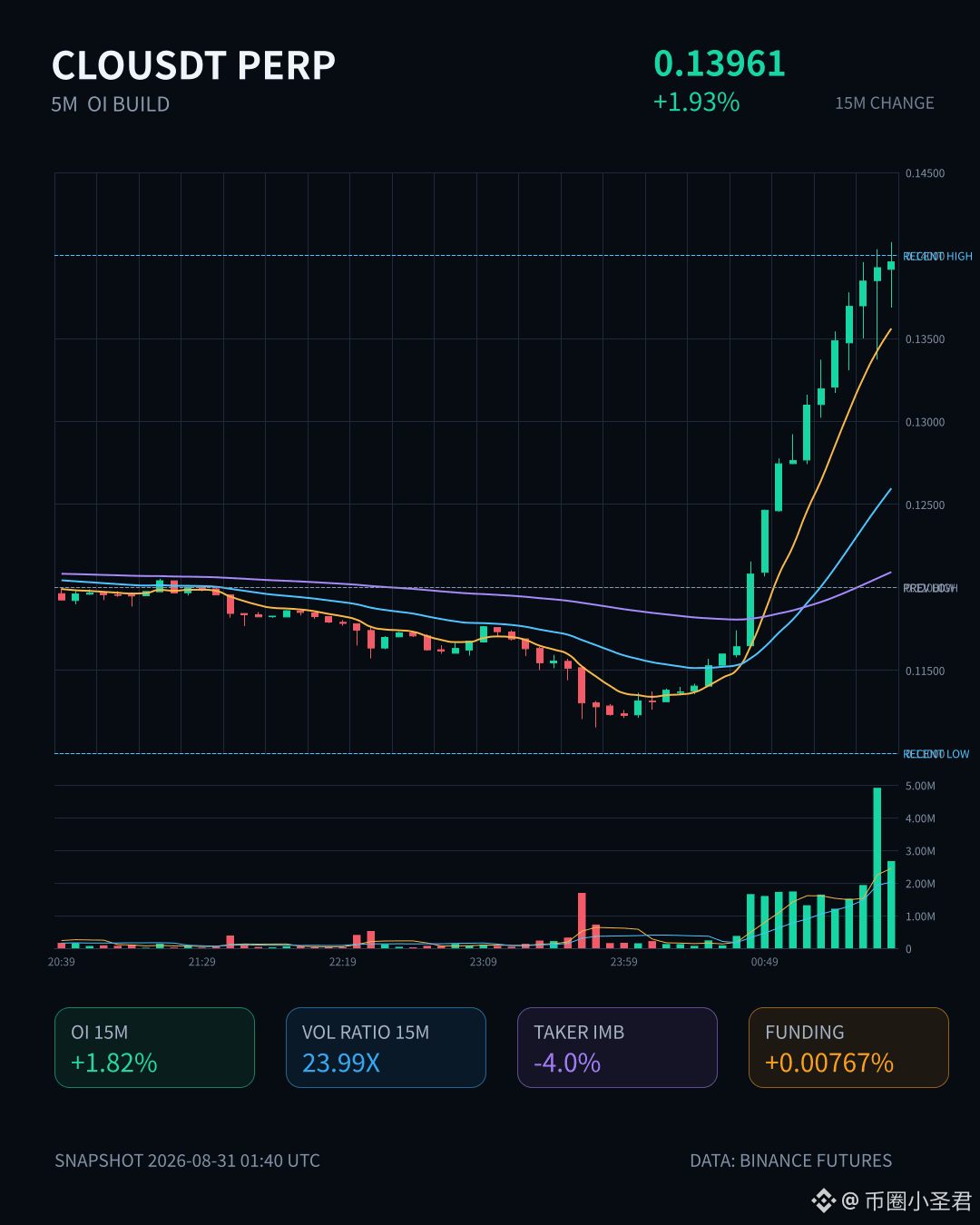Click the 0.12500 price axis label
Screen dimensions: 980x1225
(925, 505)
